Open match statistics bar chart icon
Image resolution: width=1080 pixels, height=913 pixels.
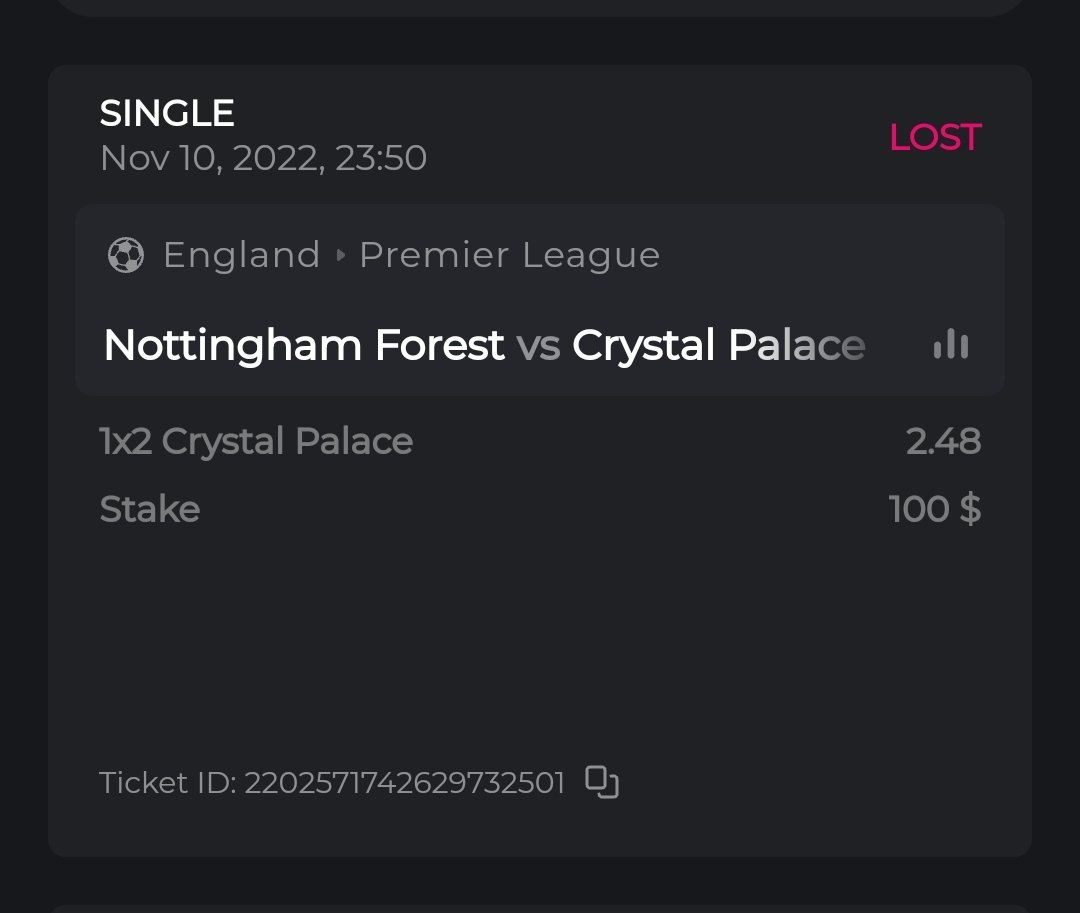(x=950, y=345)
